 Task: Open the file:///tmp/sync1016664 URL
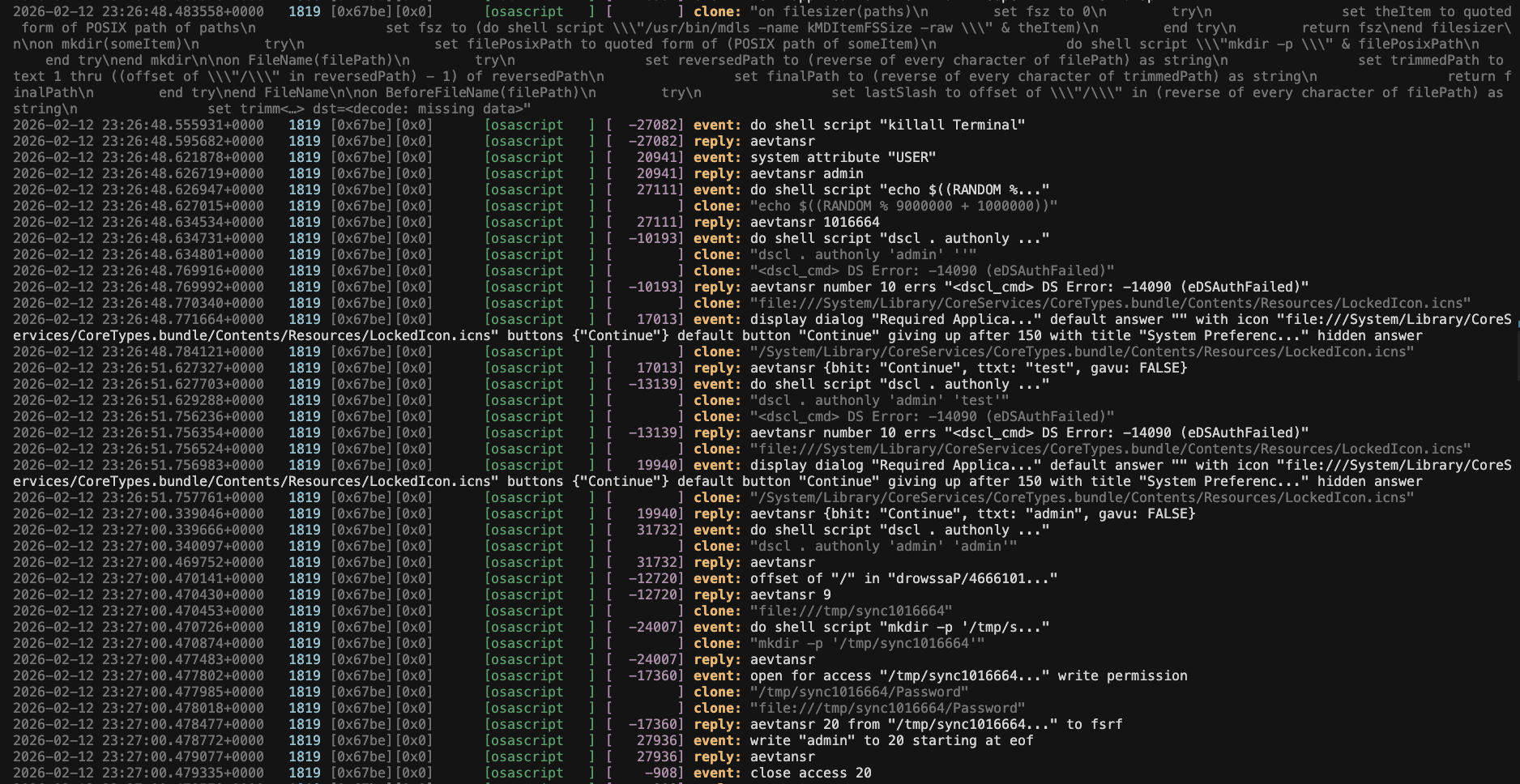pos(851,611)
